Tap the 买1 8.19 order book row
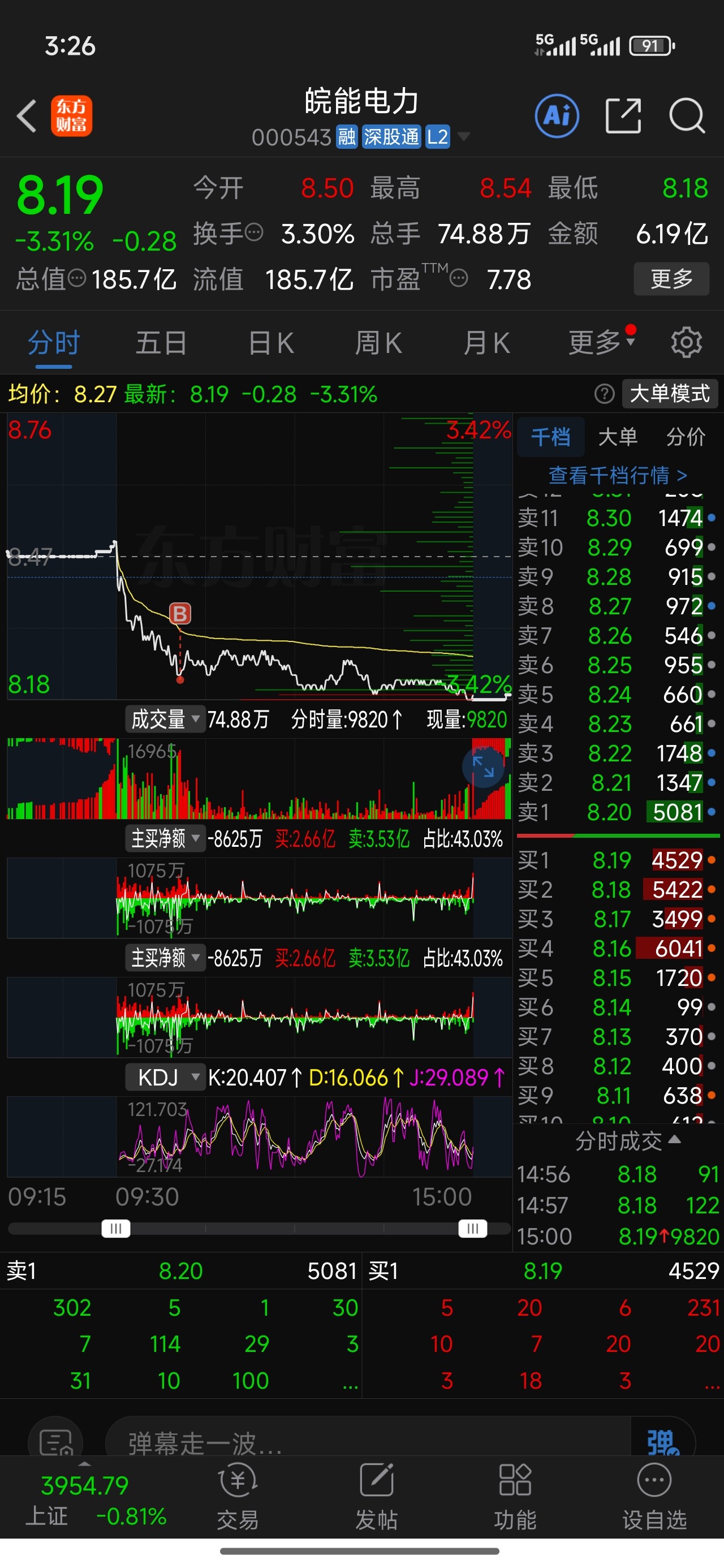The height and width of the screenshot is (1568, 724). 618,860
